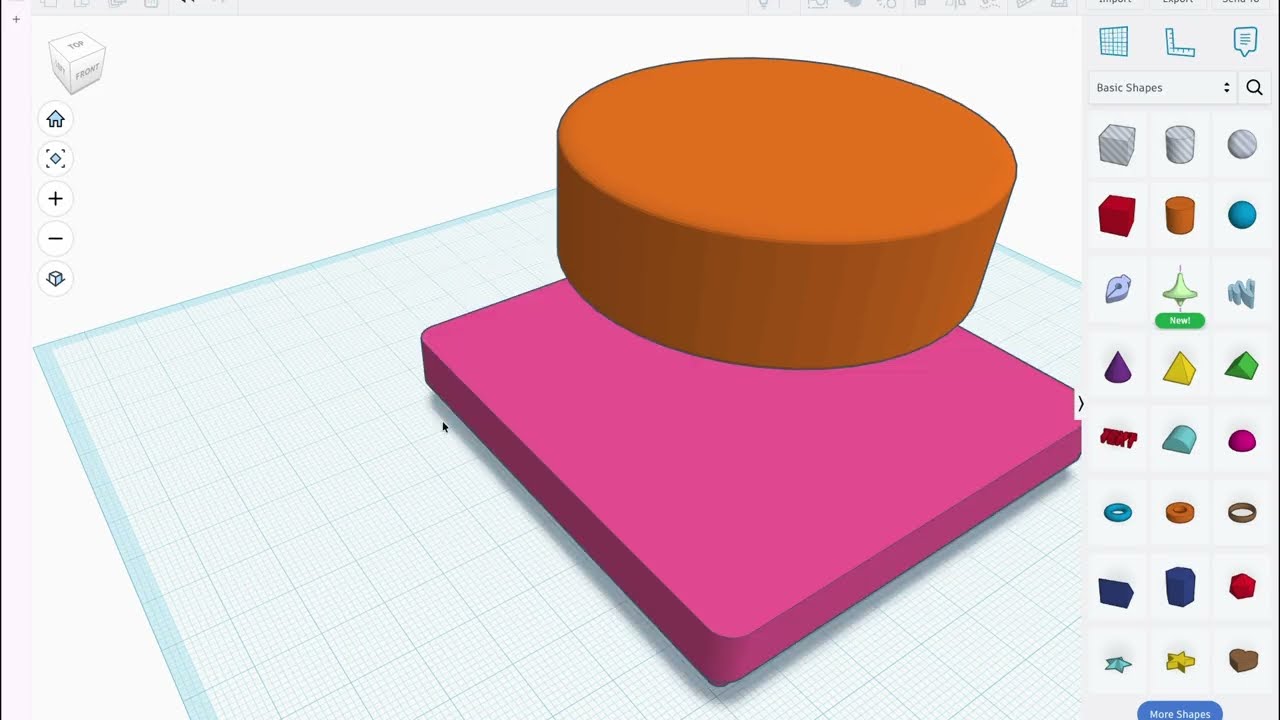1280x720 pixels.
Task: Select the orange cylinder on the workplane
Action: [x=786, y=215]
